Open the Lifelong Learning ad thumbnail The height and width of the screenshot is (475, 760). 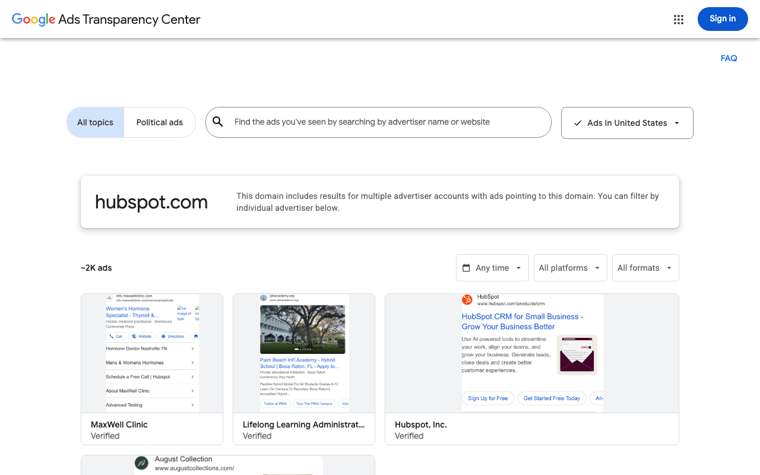tap(304, 353)
